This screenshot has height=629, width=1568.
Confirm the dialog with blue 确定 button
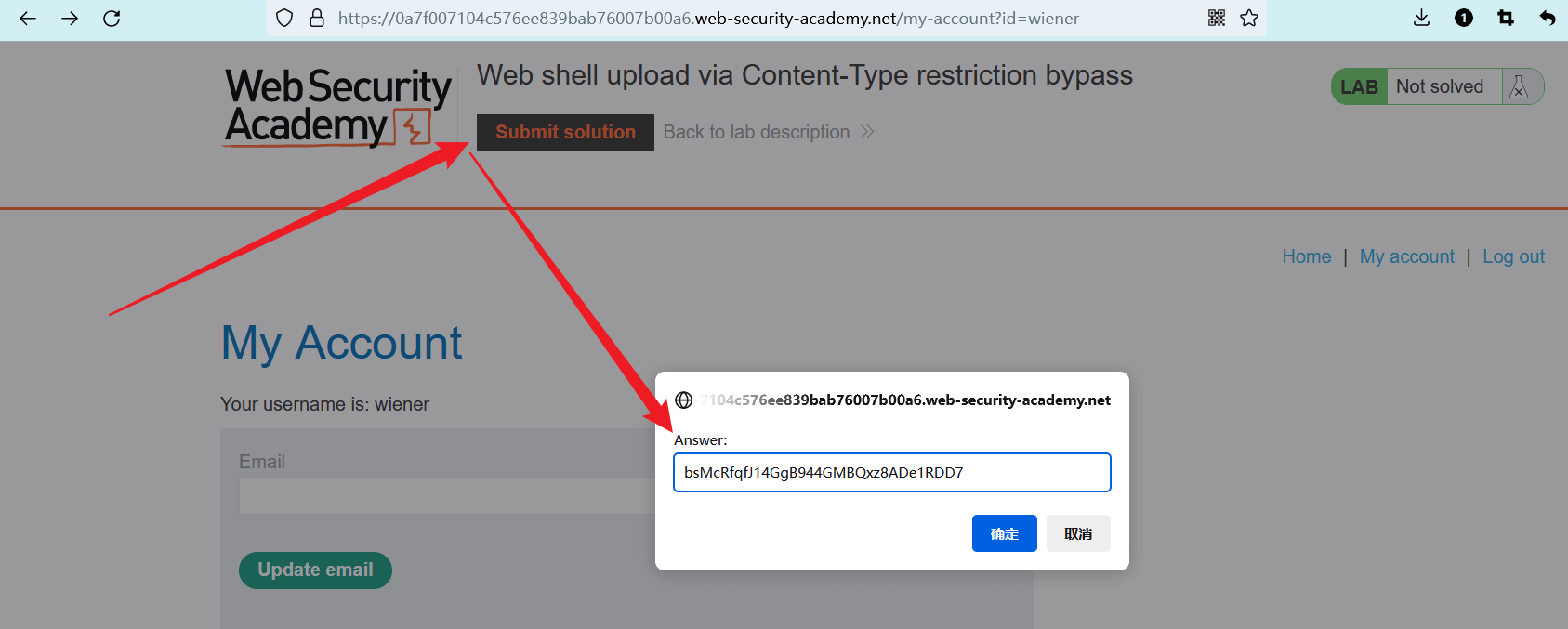(x=1004, y=533)
